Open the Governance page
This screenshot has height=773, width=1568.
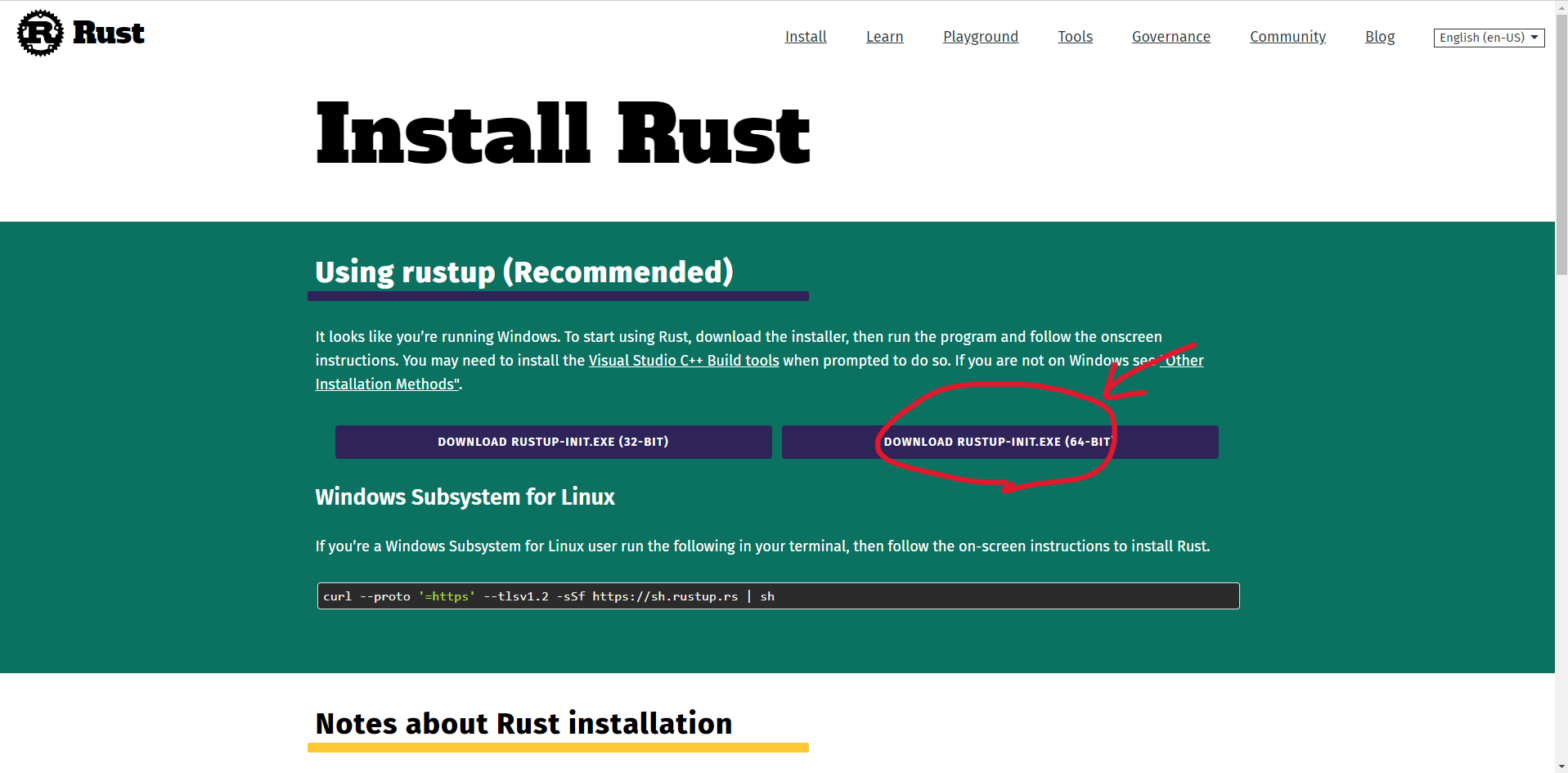1170,36
